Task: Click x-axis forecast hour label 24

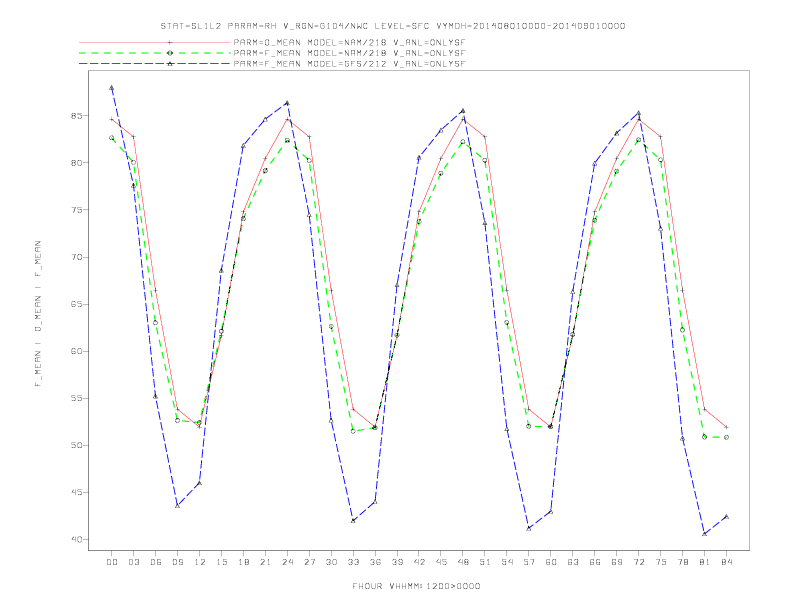Action: pos(287,562)
